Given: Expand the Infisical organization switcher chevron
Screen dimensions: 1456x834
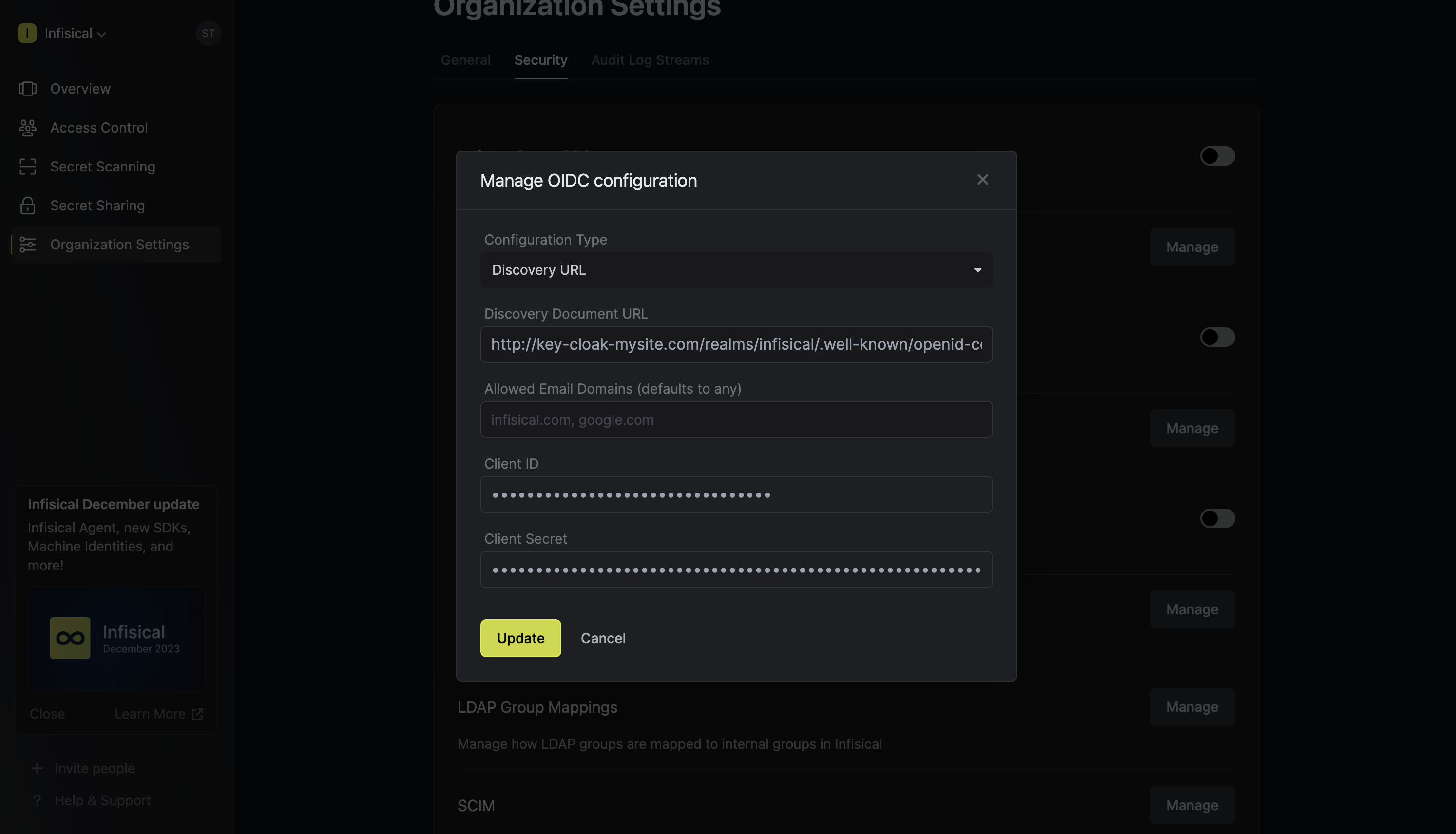Looking at the screenshot, I should (101, 35).
